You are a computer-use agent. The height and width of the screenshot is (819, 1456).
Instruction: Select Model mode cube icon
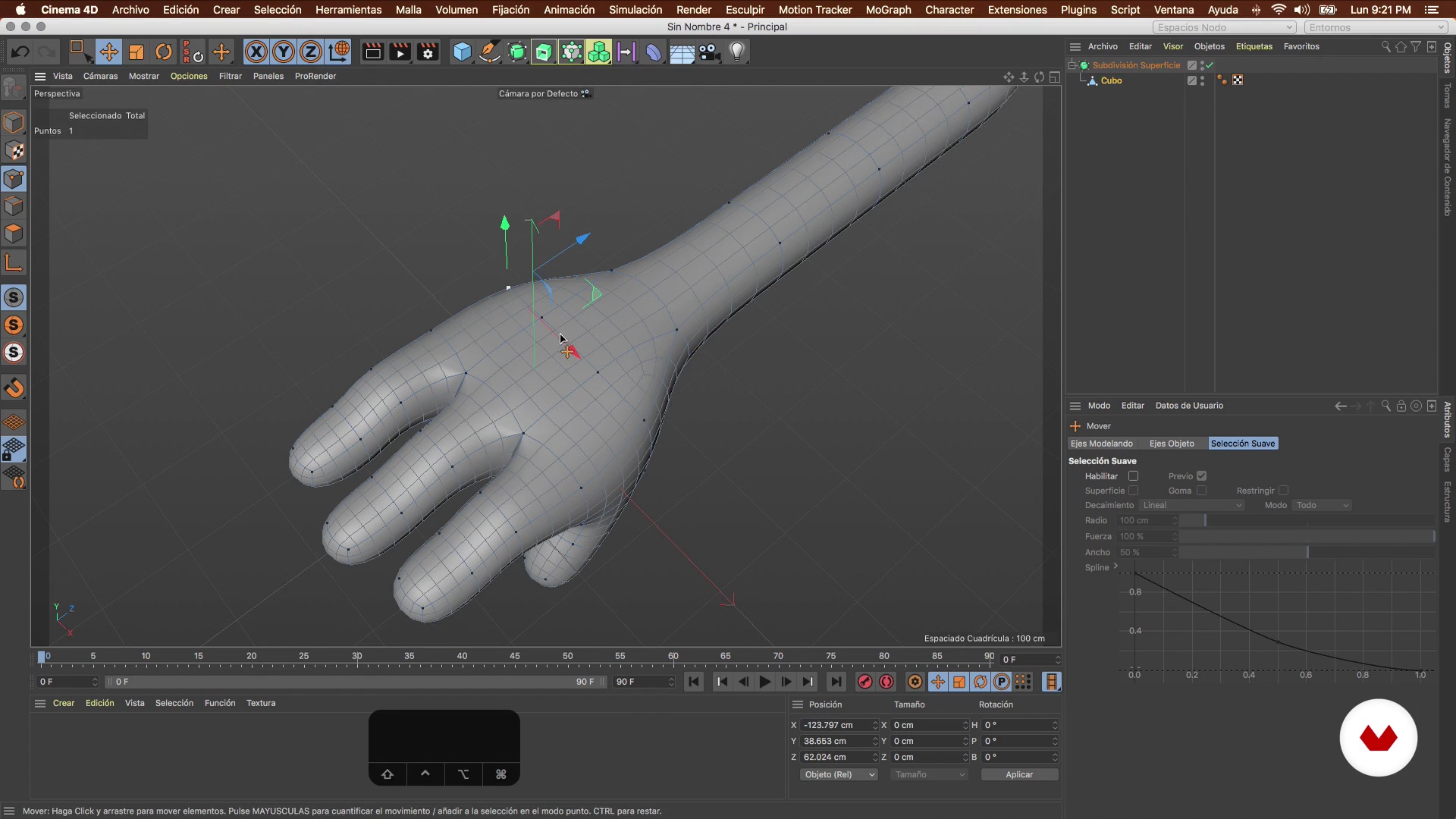point(14,122)
